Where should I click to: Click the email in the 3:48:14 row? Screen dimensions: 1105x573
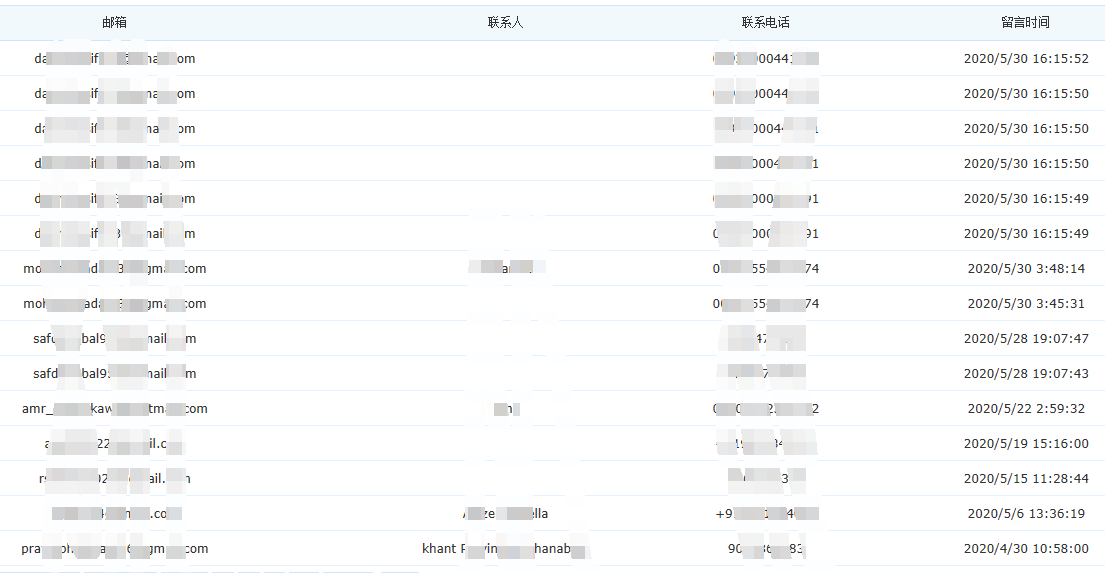[114, 269]
